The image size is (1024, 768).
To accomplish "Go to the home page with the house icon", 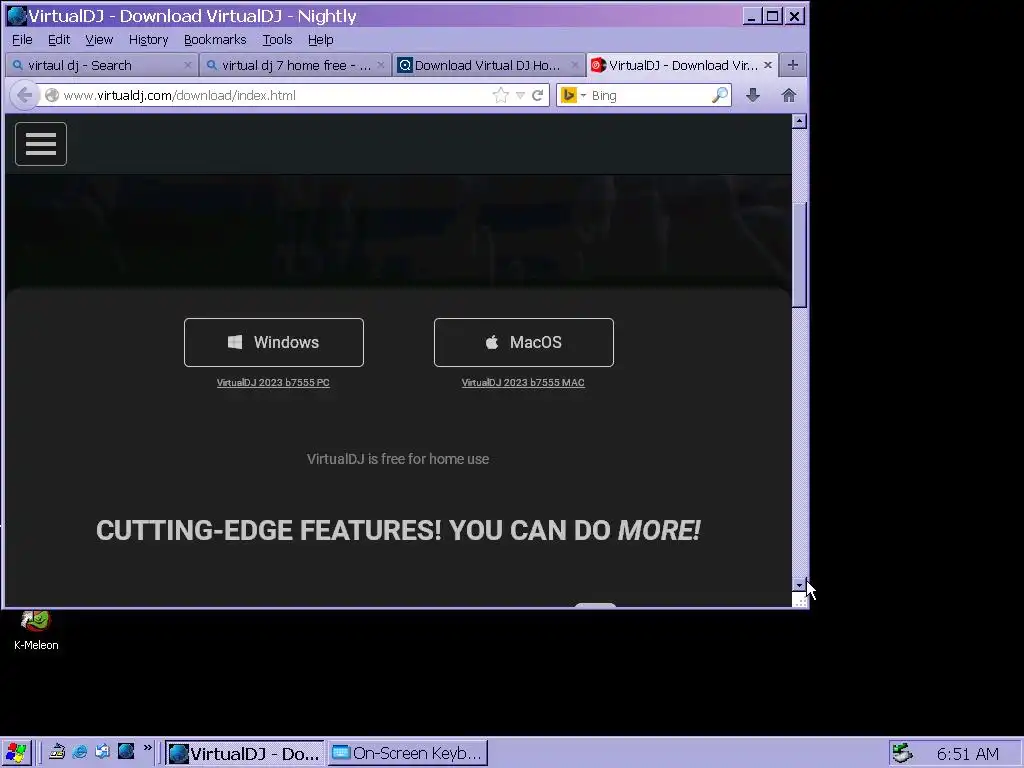I will click(789, 95).
